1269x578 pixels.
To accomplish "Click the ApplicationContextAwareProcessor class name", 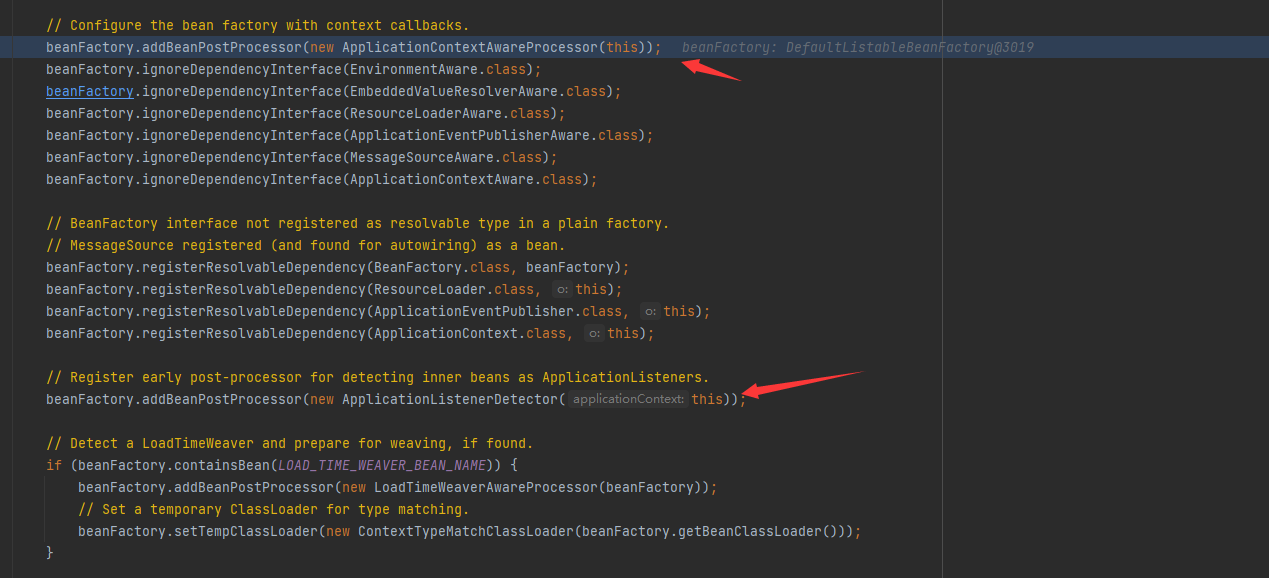I will 470,47.
